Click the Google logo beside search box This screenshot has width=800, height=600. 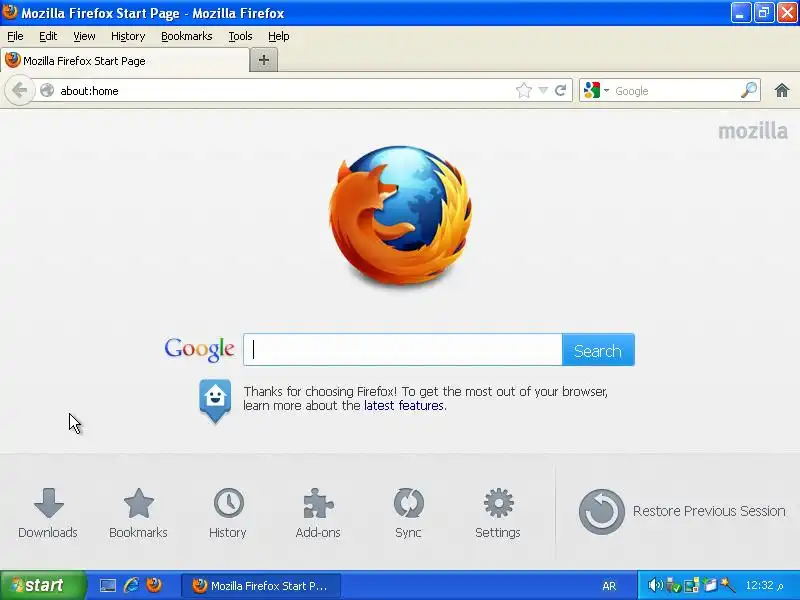click(199, 349)
